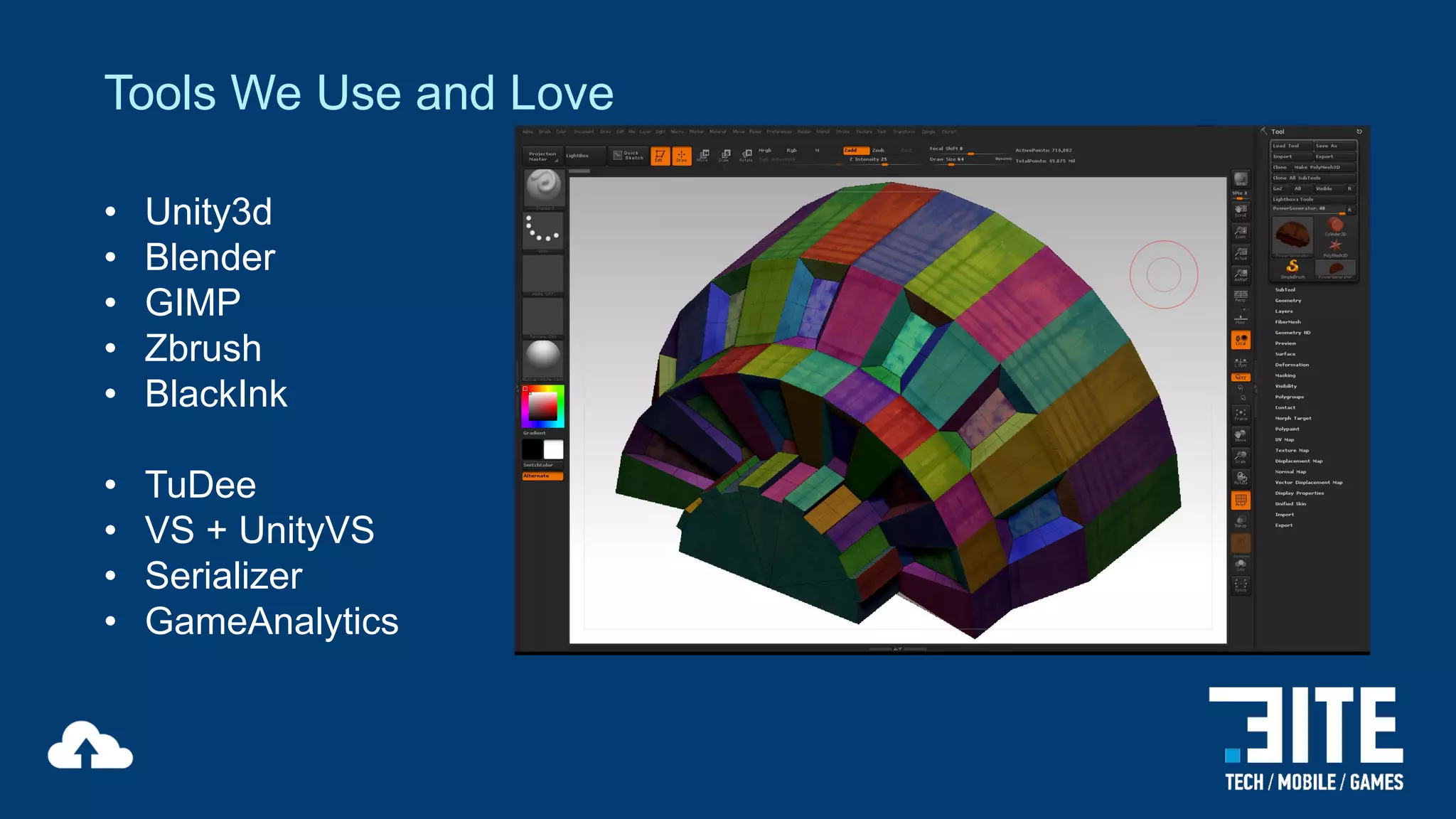
Task: Expand the Texture Map section
Action: [1292, 450]
